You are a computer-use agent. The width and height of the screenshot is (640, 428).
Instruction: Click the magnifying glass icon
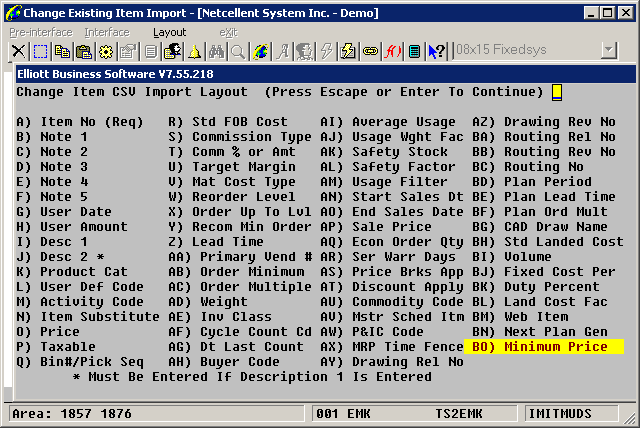coord(238,51)
